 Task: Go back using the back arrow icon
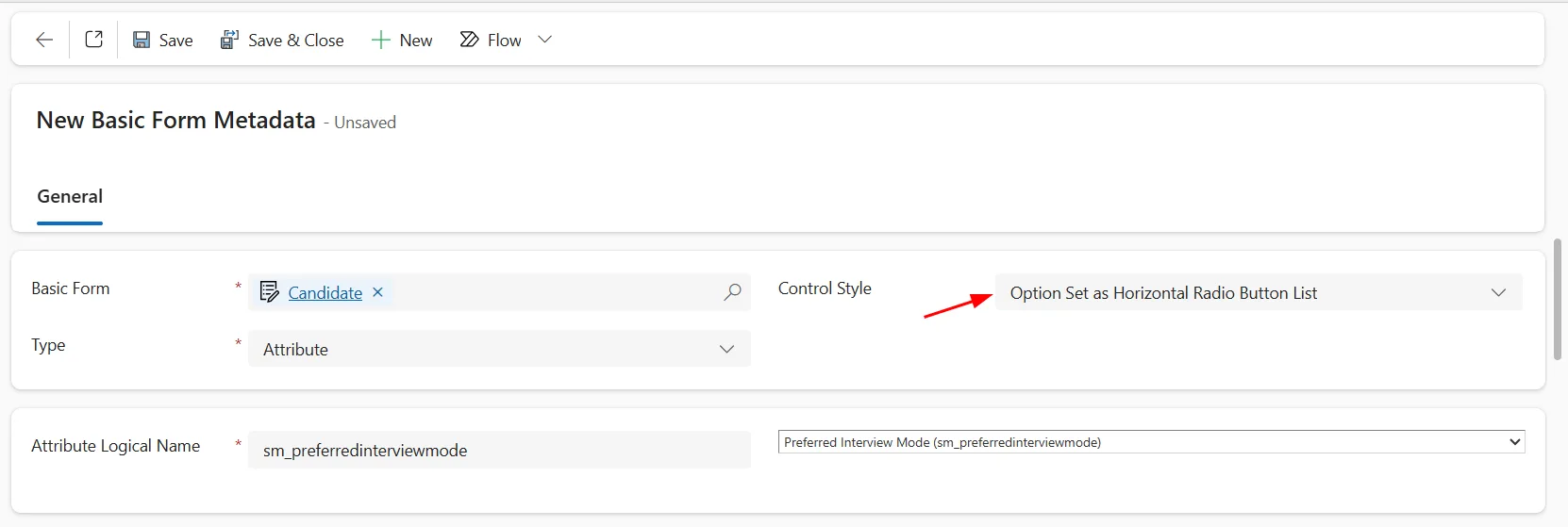pos(43,40)
